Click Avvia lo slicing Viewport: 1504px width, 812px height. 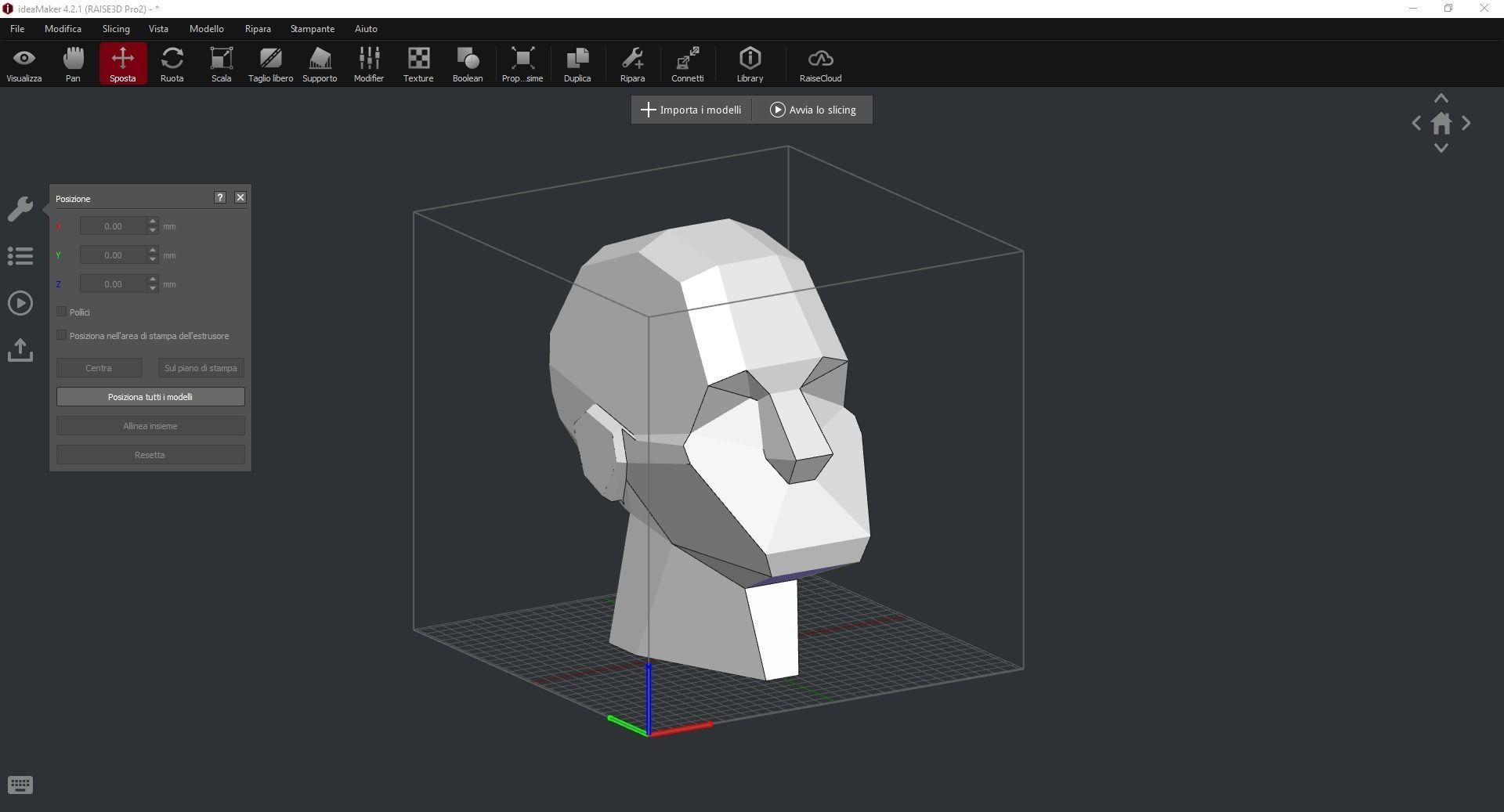(812, 110)
